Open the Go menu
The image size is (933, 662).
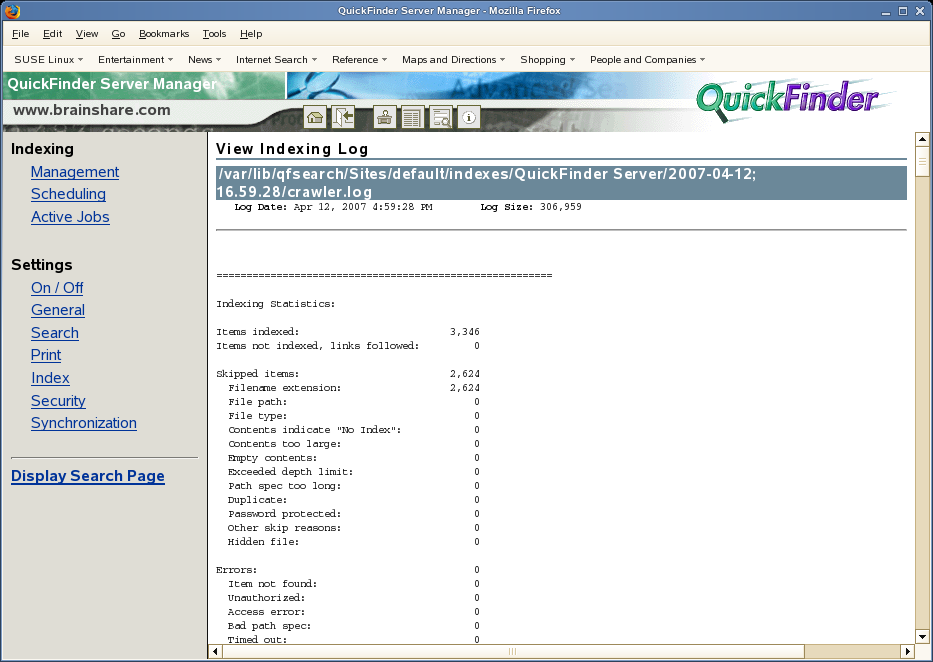click(118, 34)
